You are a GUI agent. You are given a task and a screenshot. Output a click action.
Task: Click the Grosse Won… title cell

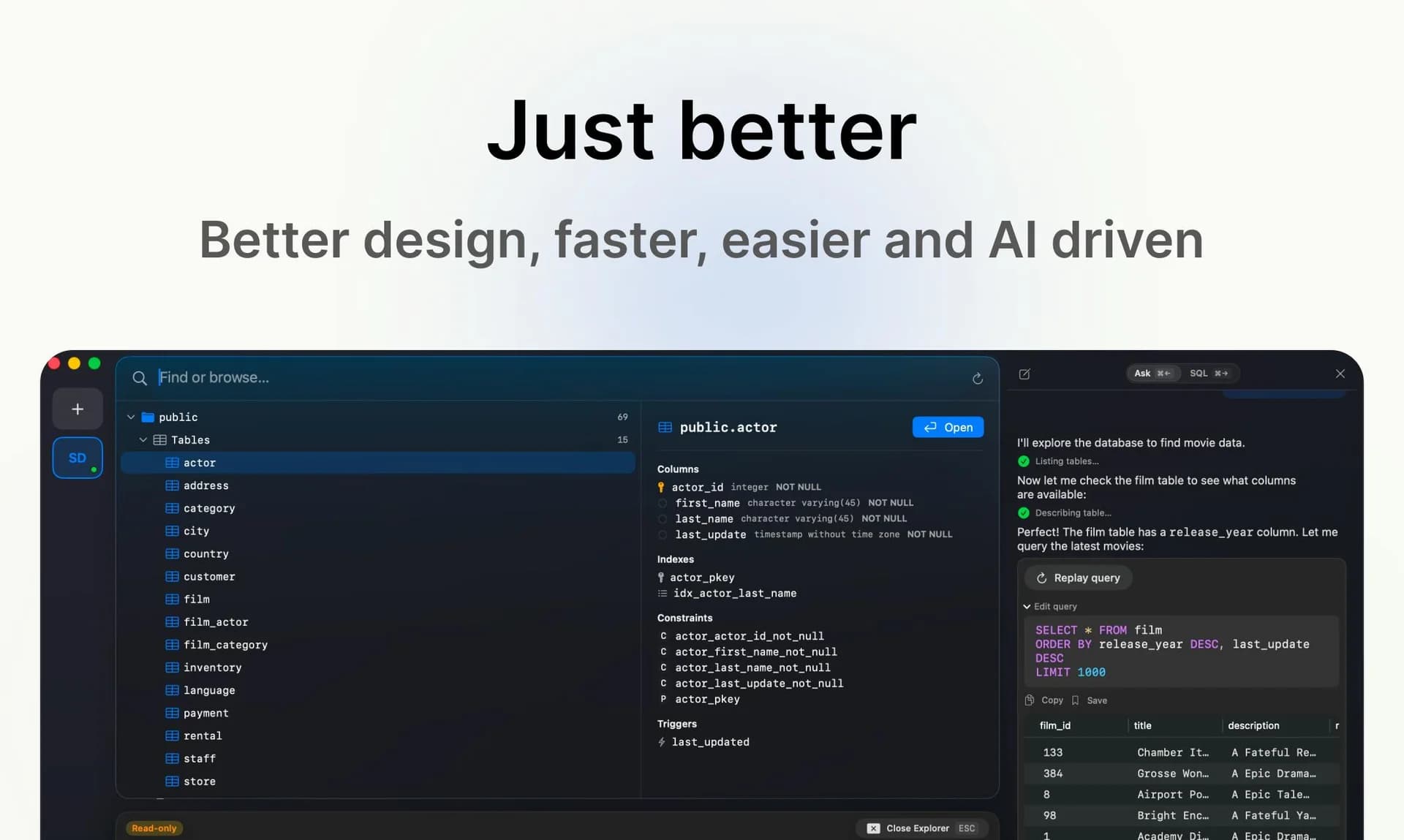pyautogui.click(x=1173, y=773)
